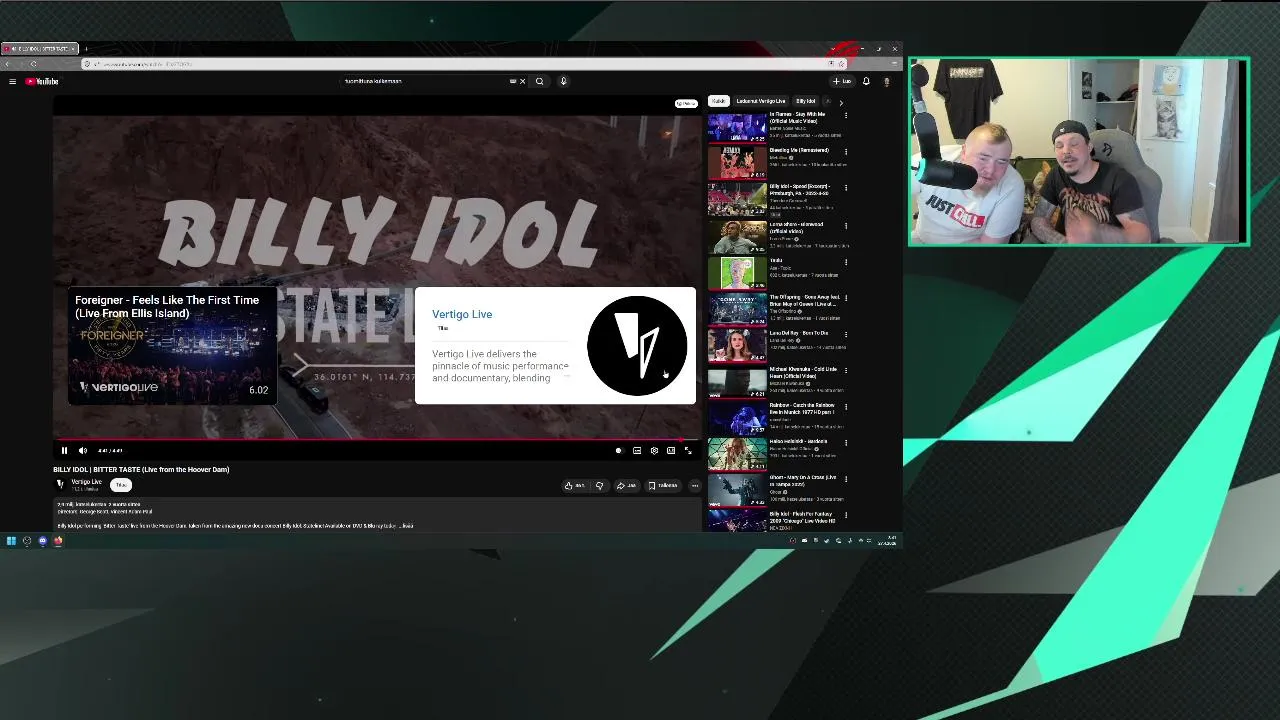Open Billy Idol Speed Pittsburgh thumbnail
The image size is (1280, 720).
[737, 200]
